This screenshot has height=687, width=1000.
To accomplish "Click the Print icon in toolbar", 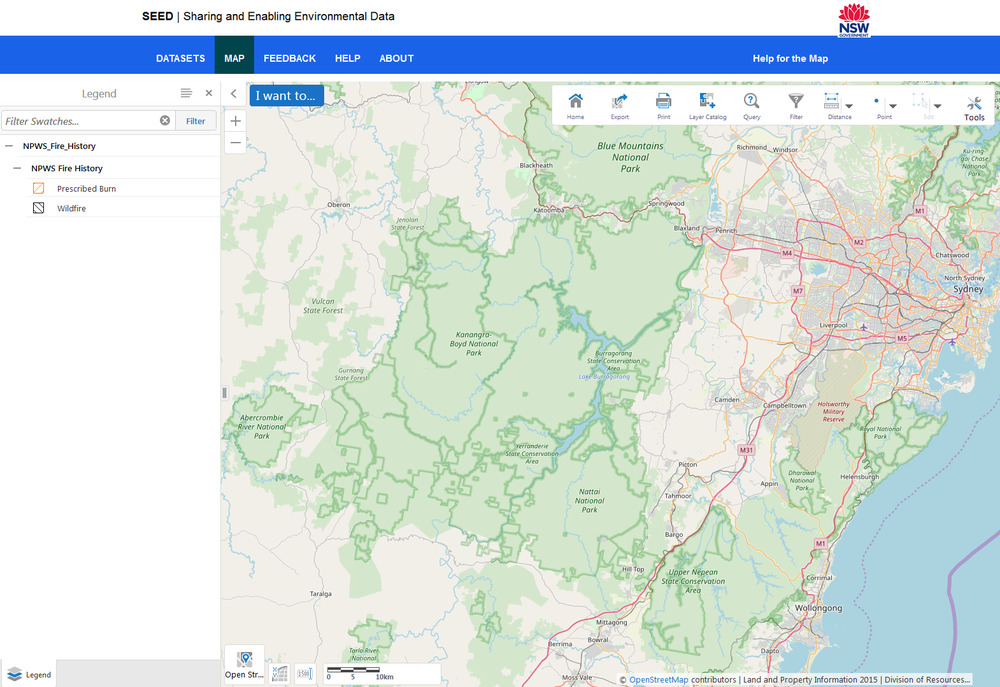I will (663, 105).
